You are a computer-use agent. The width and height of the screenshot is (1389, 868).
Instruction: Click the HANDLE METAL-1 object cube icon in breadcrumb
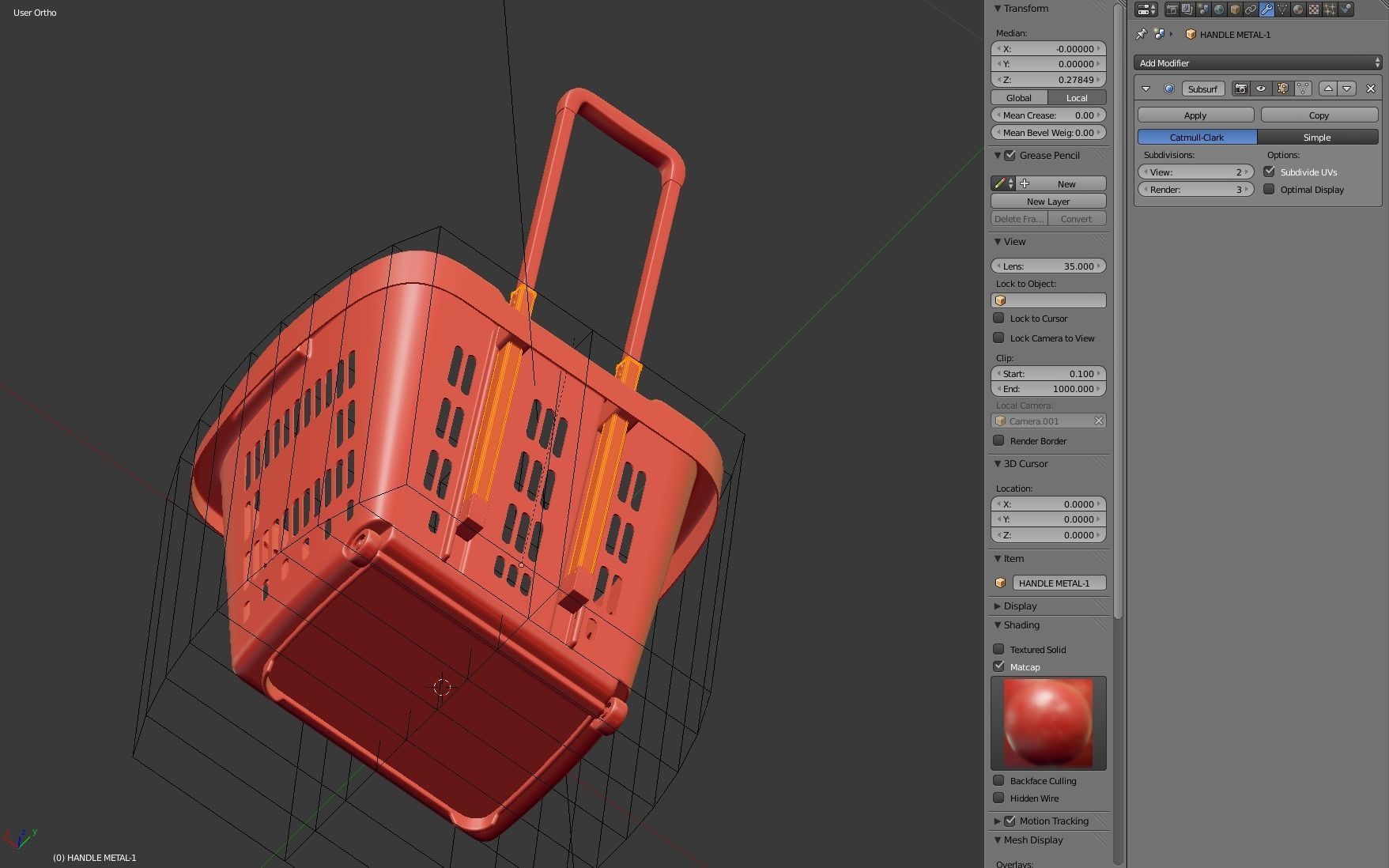[1191, 34]
